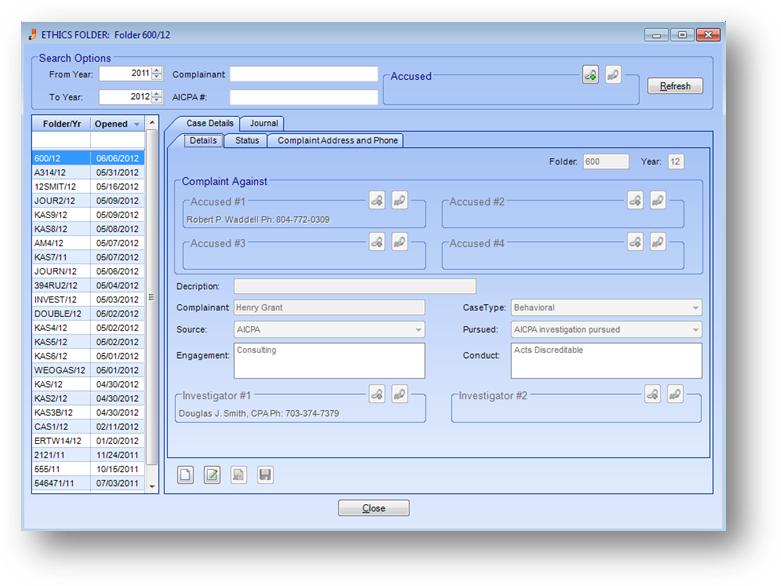Viewport: 781px width, 586px height.
Task: Click the To Year input field
Action: (126, 97)
